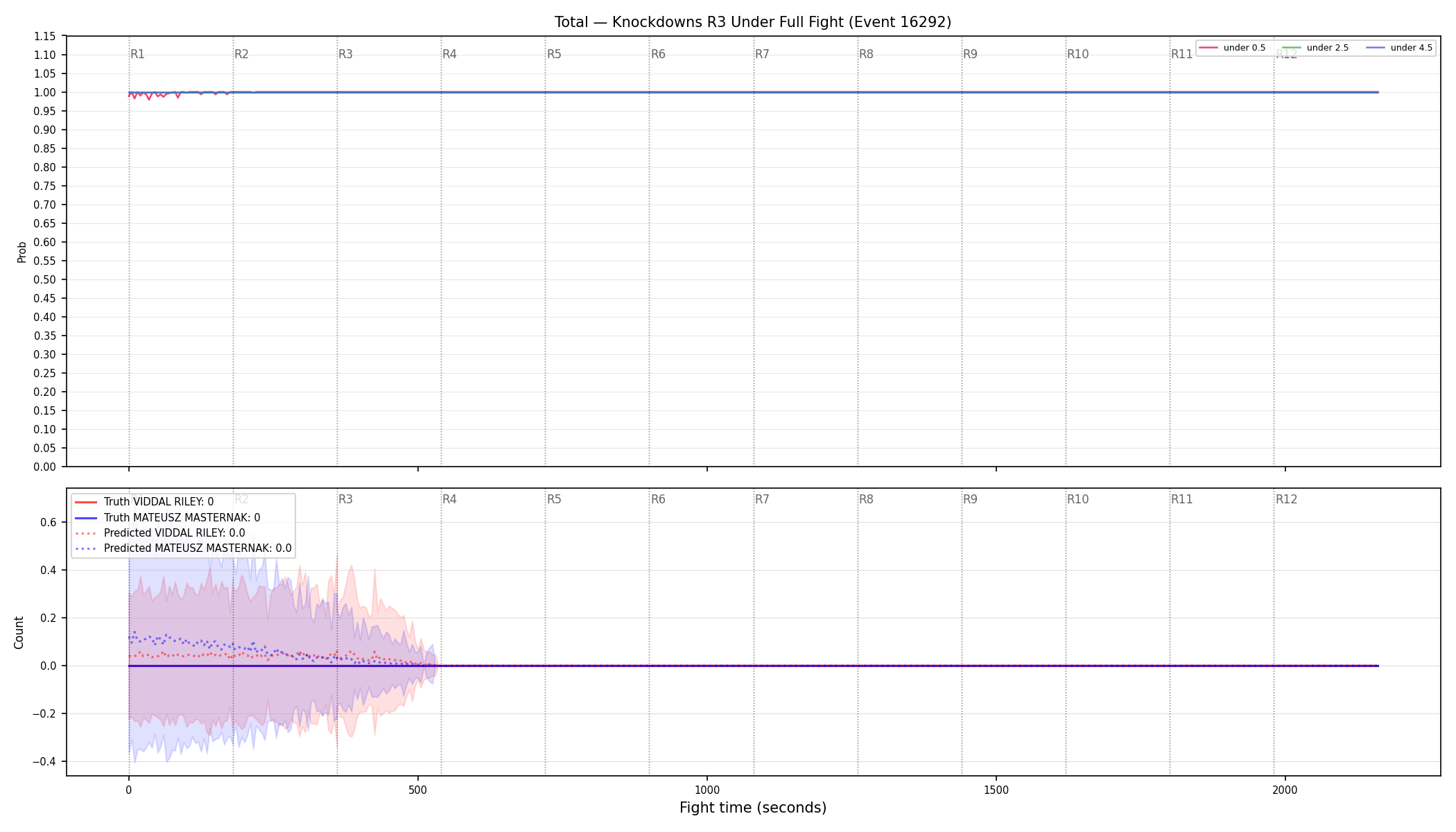Click the 2000 tick label on x-axis
The width and height of the screenshot is (1456, 832).
[x=1285, y=790]
